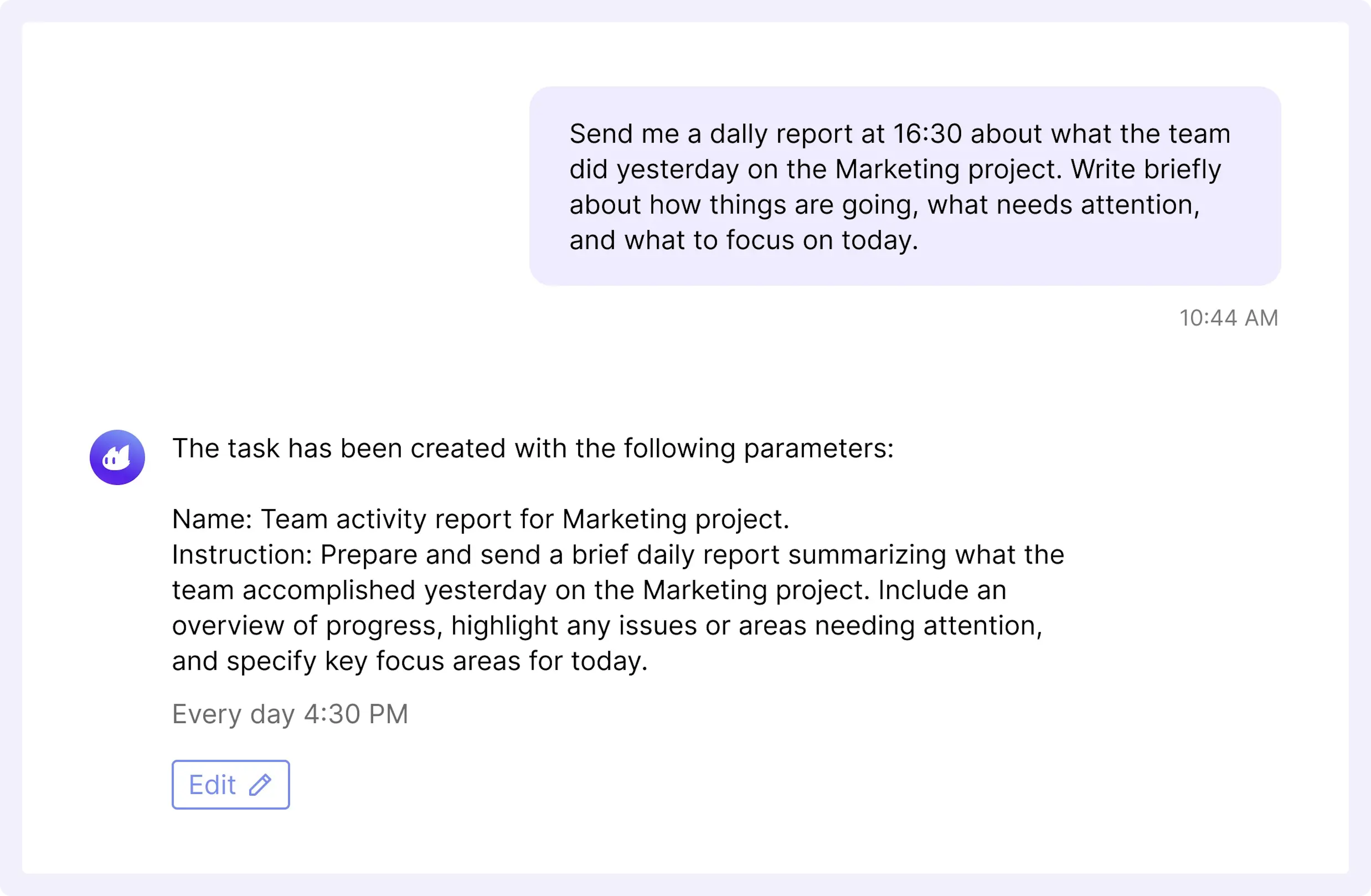The image size is (1371, 896).
Task: Click 'following parameters:' text in reply
Action: (759, 448)
